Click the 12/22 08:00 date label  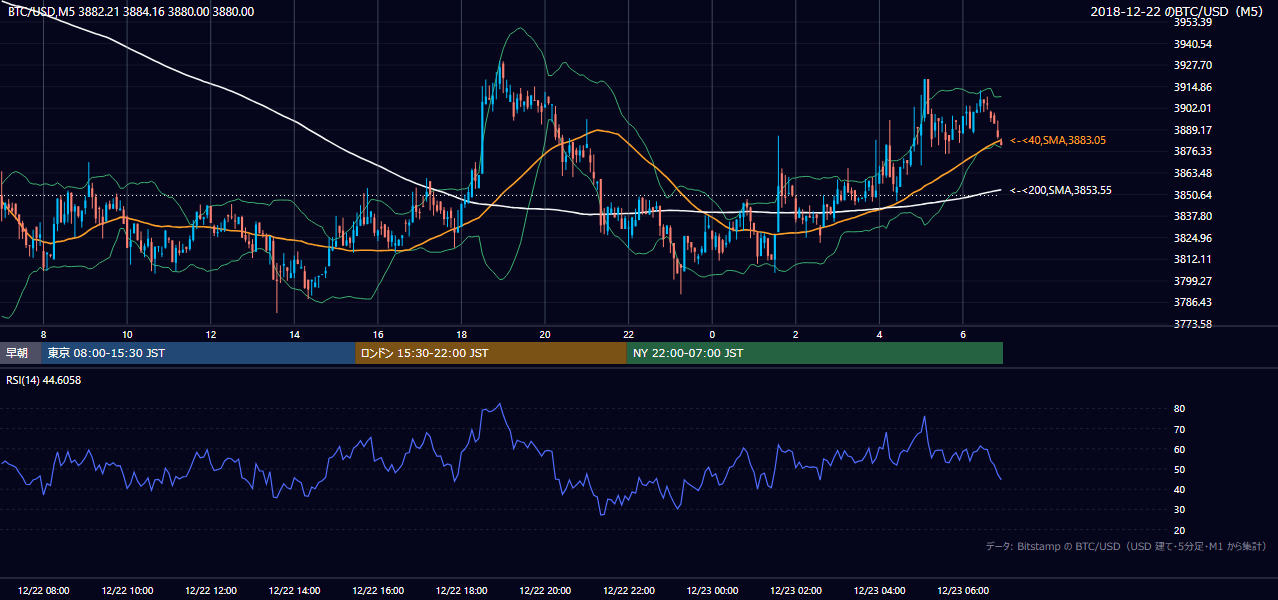(44, 591)
